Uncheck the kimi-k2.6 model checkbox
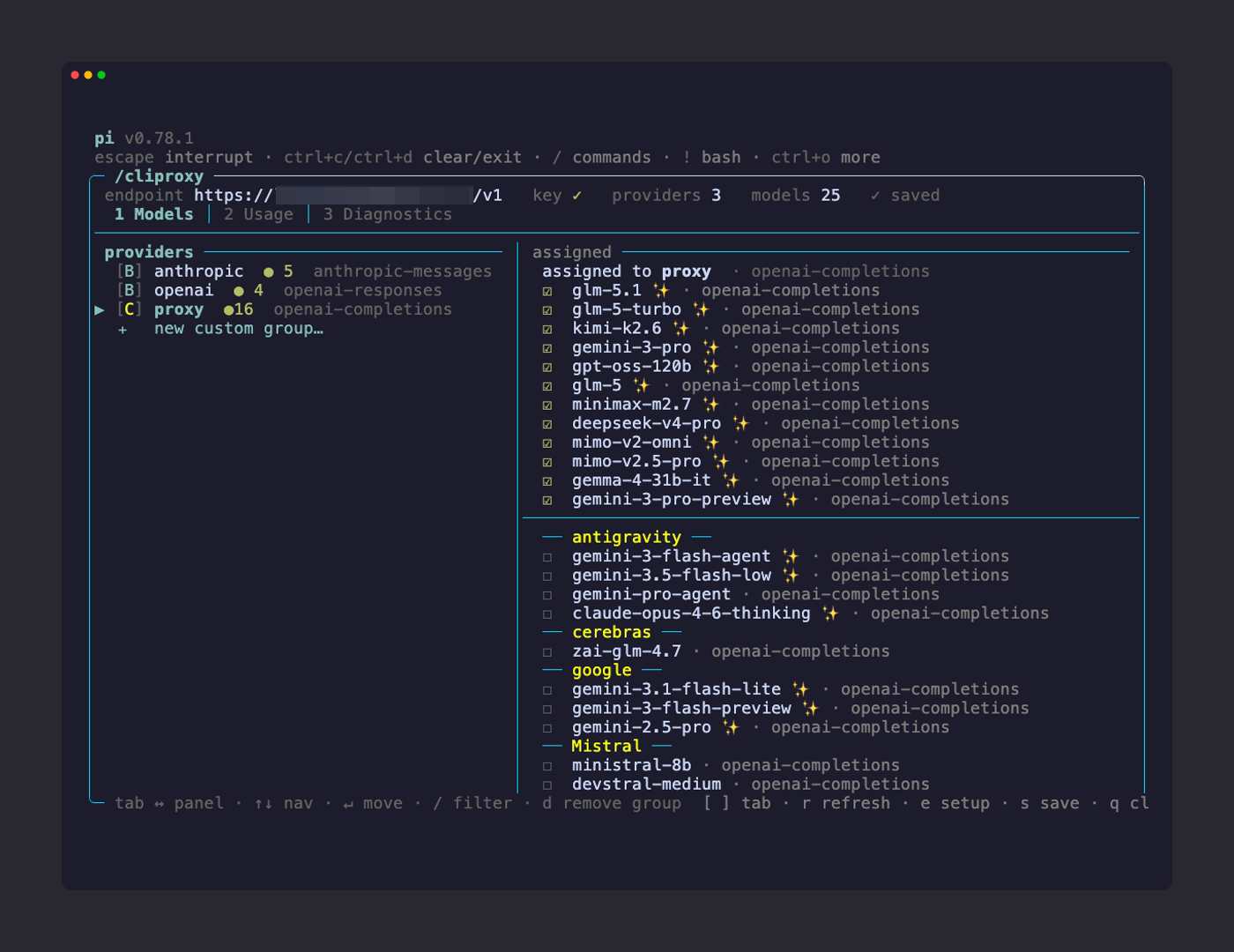This screenshot has height=952, width=1234. (x=547, y=329)
